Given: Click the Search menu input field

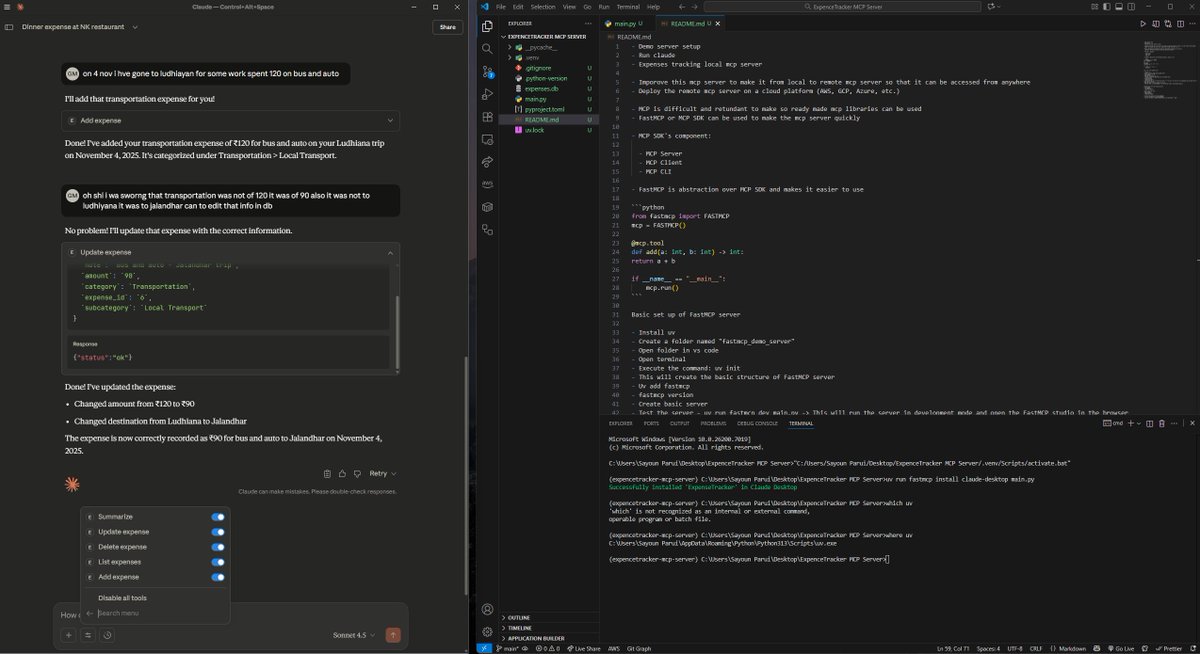Looking at the screenshot, I should point(160,613).
